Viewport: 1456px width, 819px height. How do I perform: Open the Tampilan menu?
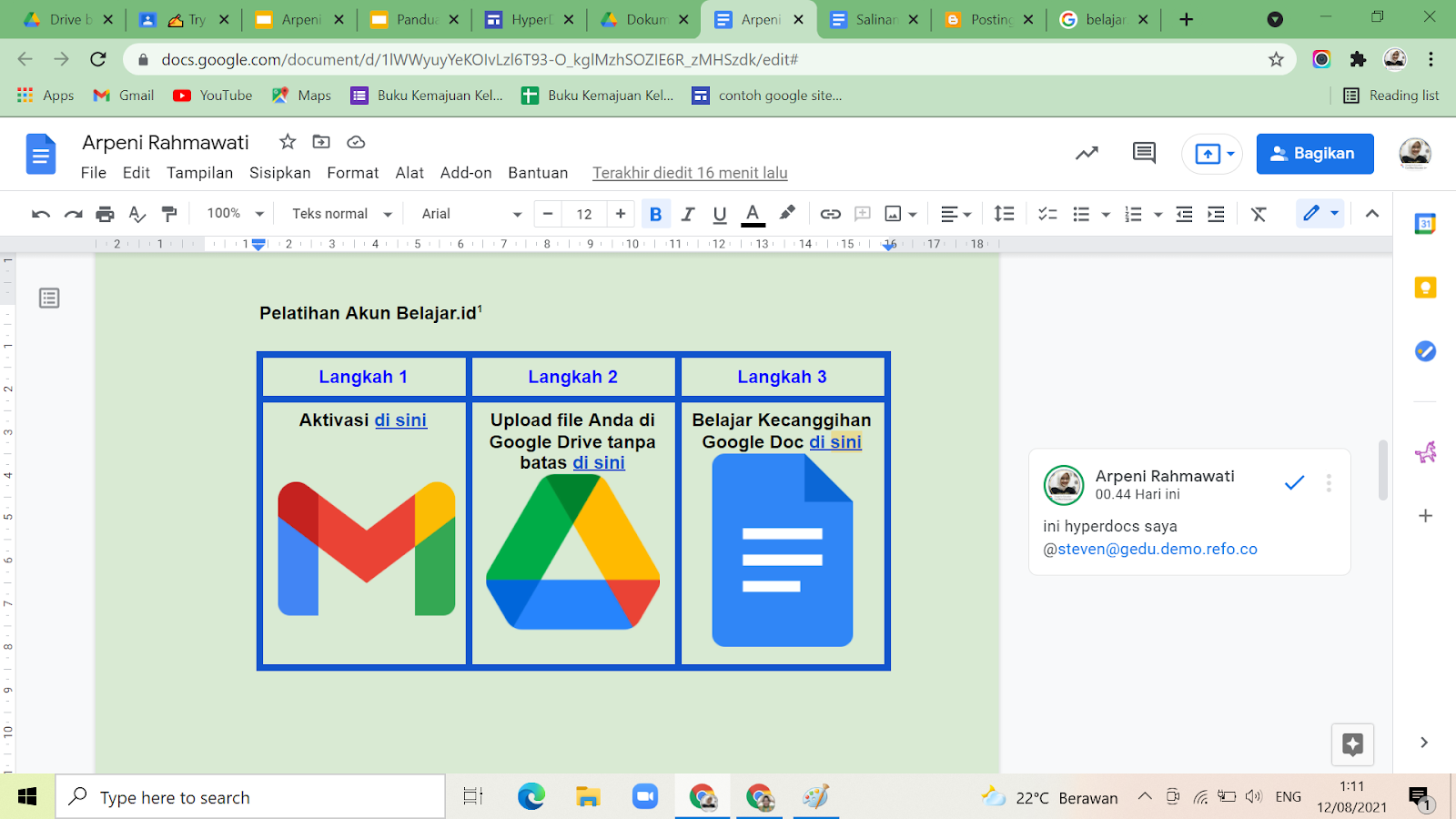[x=199, y=173]
